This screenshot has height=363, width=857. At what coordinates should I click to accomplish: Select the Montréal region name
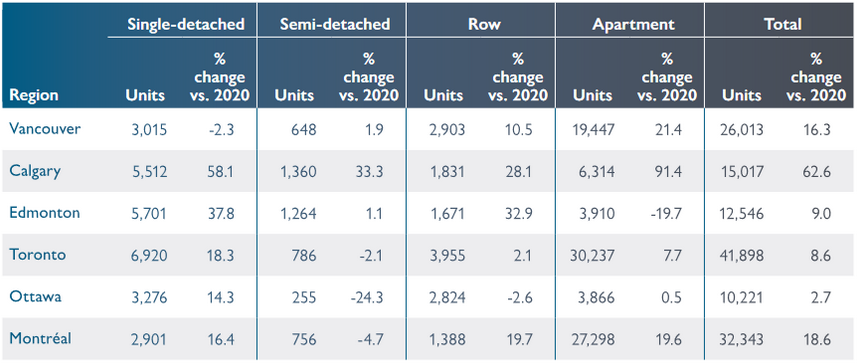[x=40, y=338]
